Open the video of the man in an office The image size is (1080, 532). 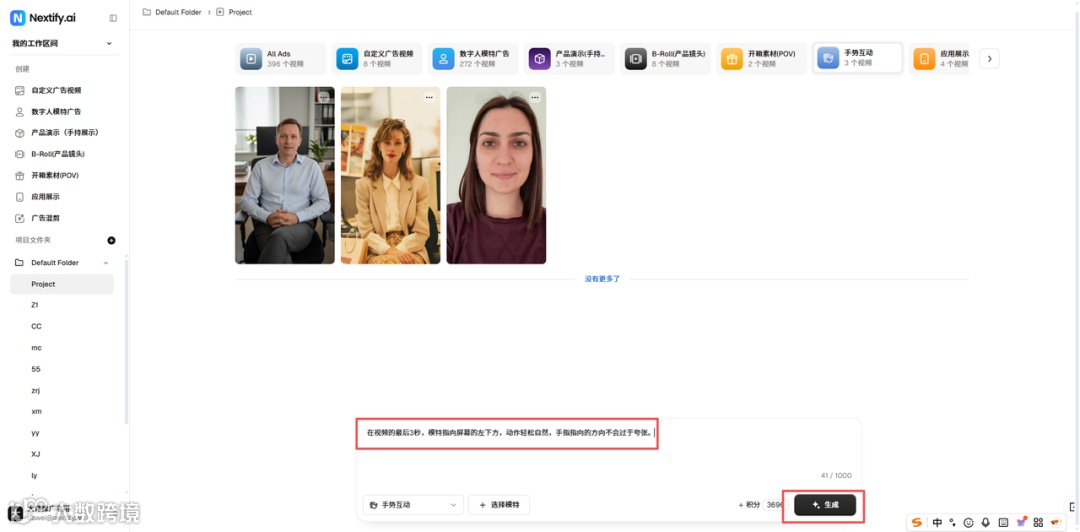pos(284,175)
